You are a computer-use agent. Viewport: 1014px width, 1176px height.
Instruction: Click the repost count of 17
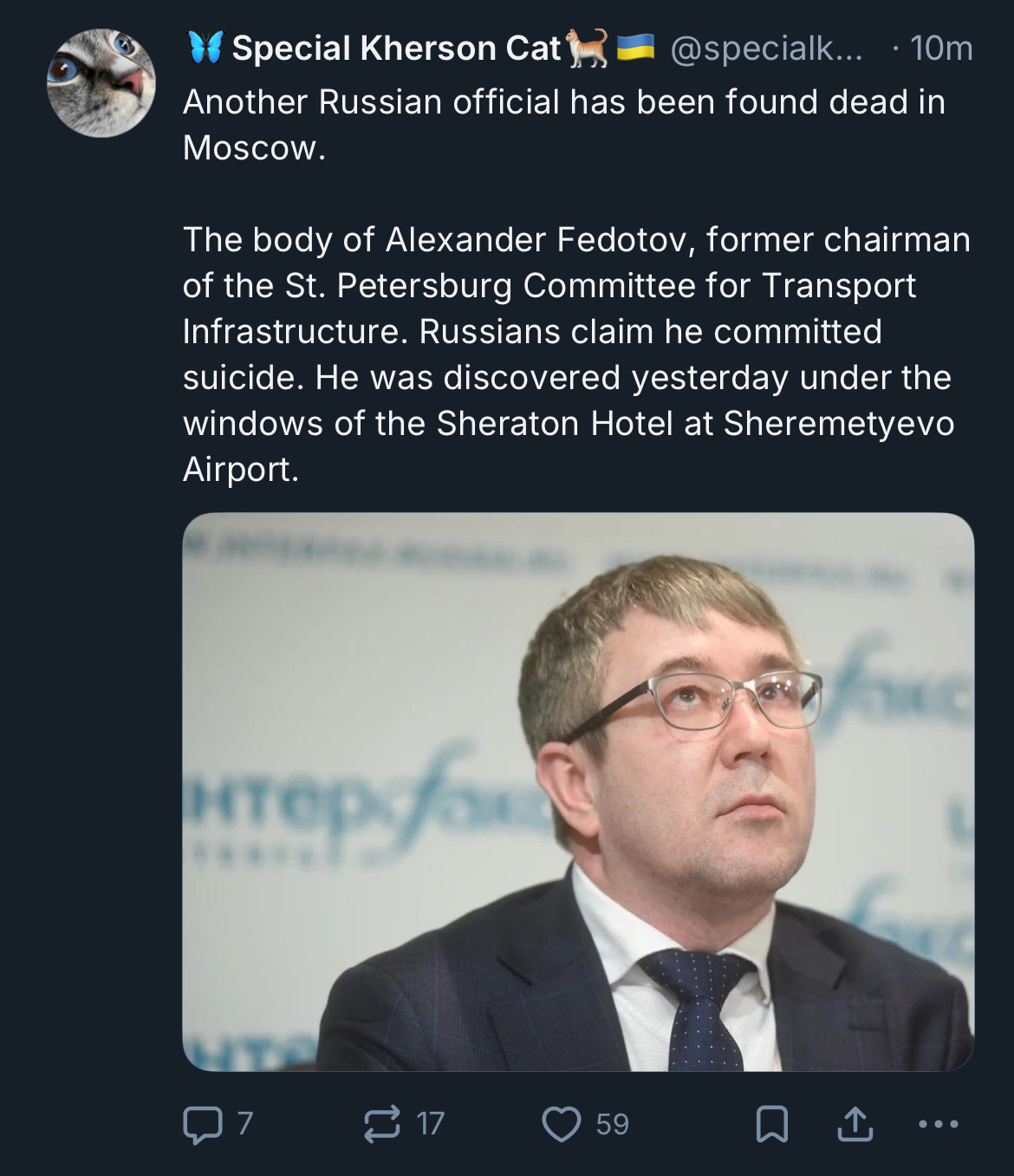pos(430,1124)
